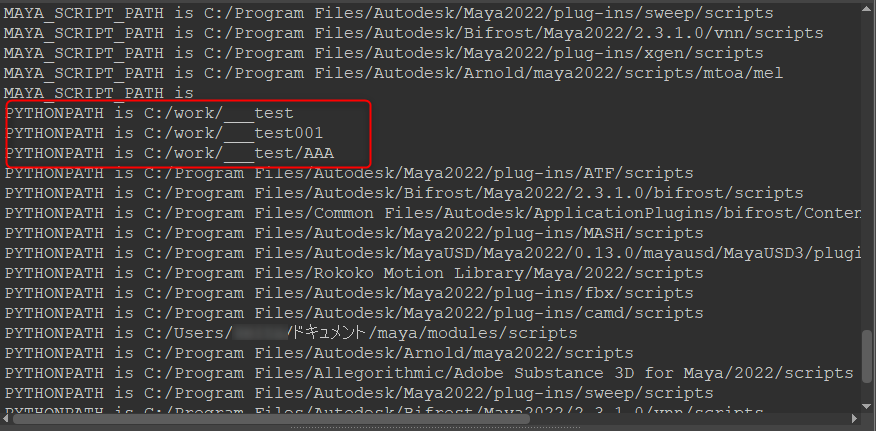
Task: Click the dotted splitter handle below output
Action: [438, 428]
